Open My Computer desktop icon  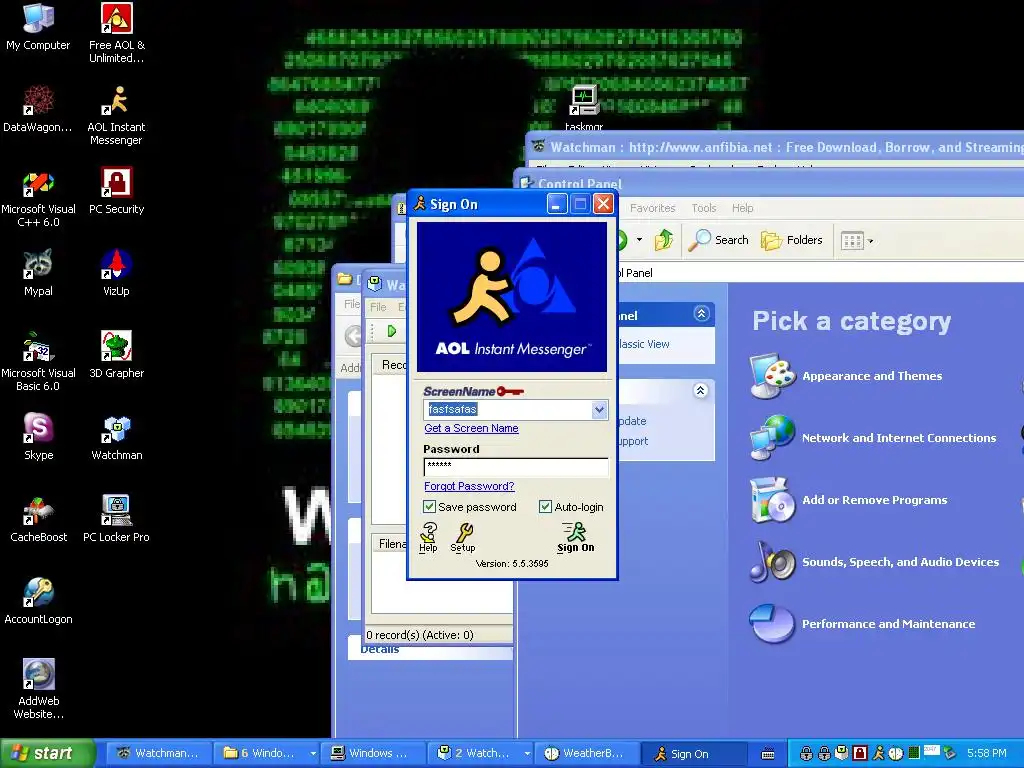click(x=38, y=26)
